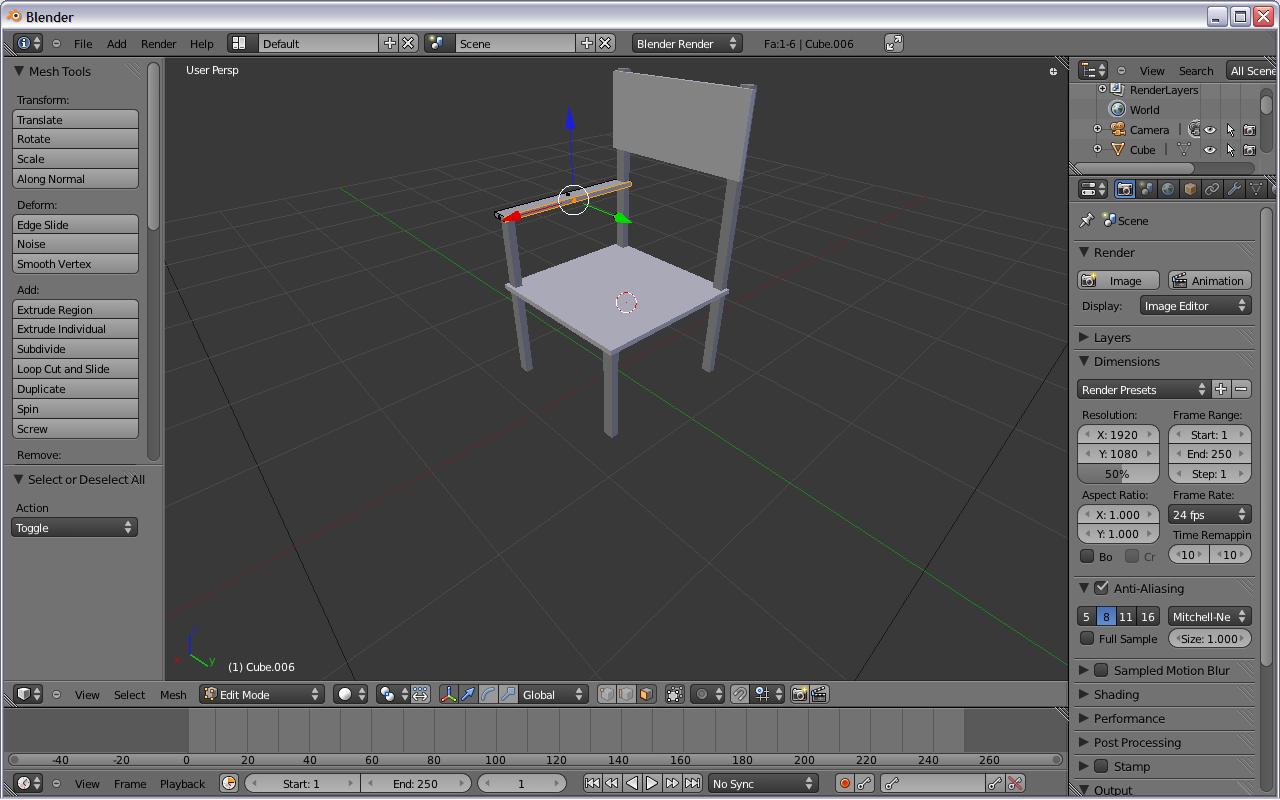The height and width of the screenshot is (800, 1280).
Task: Open the Global orientation dropdown
Action: (x=554, y=694)
